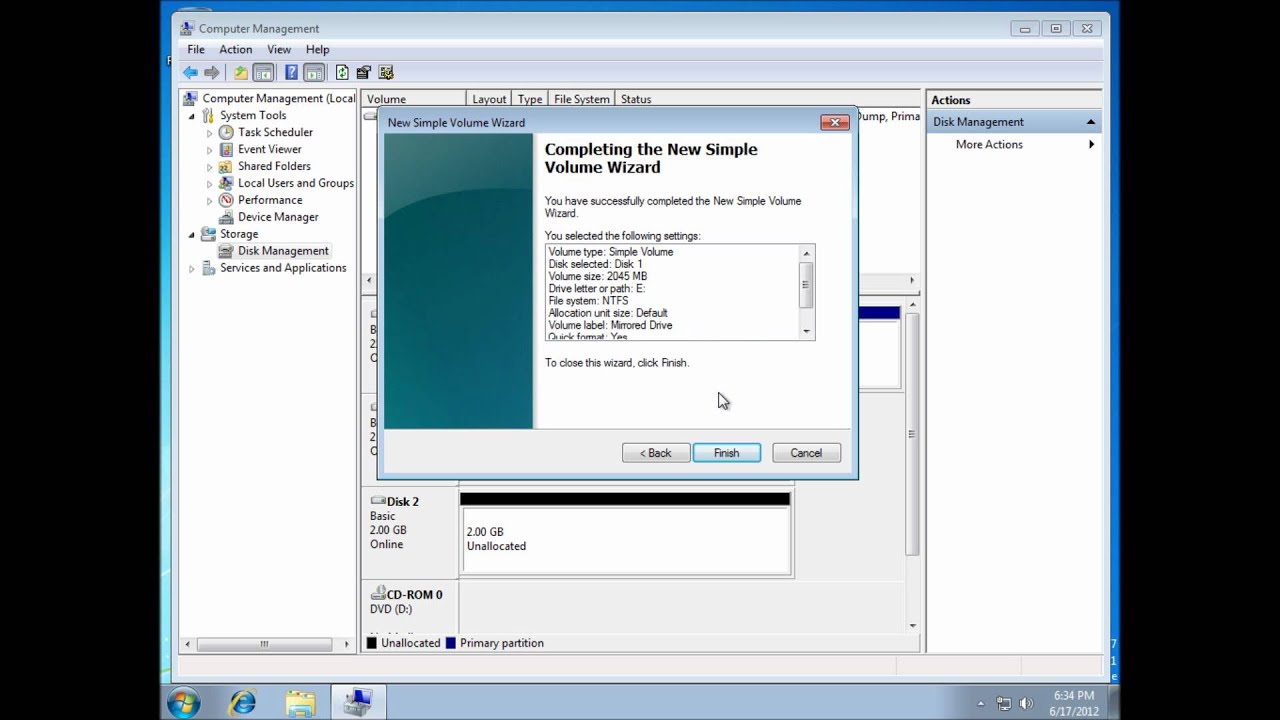Expand the Performance tree node

click(210, 201)
